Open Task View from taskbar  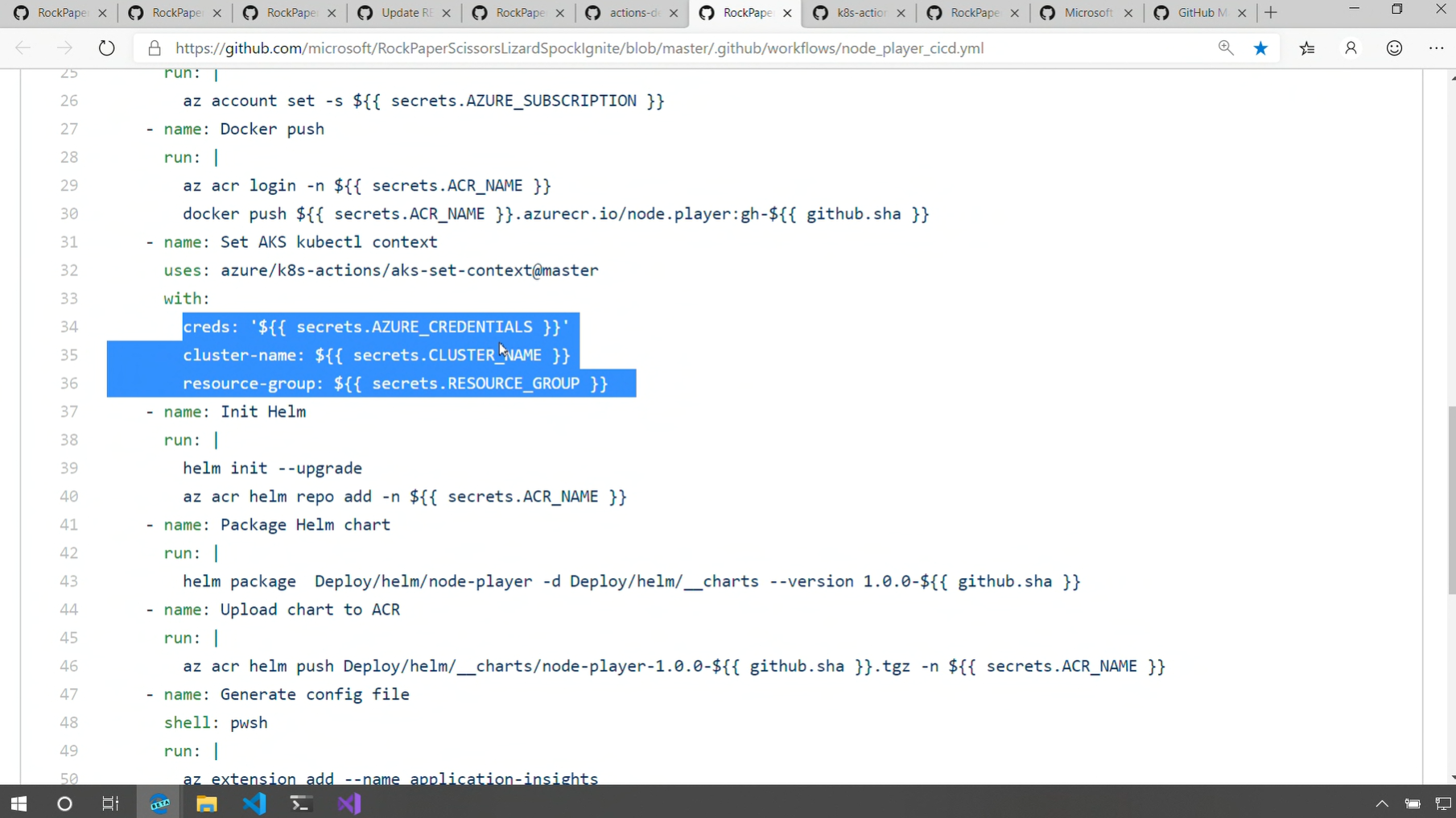click(110, 804)
